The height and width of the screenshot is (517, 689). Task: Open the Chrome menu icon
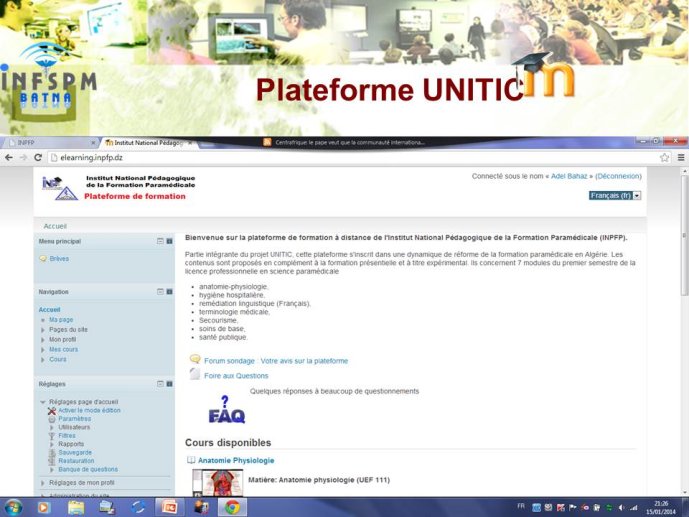tap(681, 158)
